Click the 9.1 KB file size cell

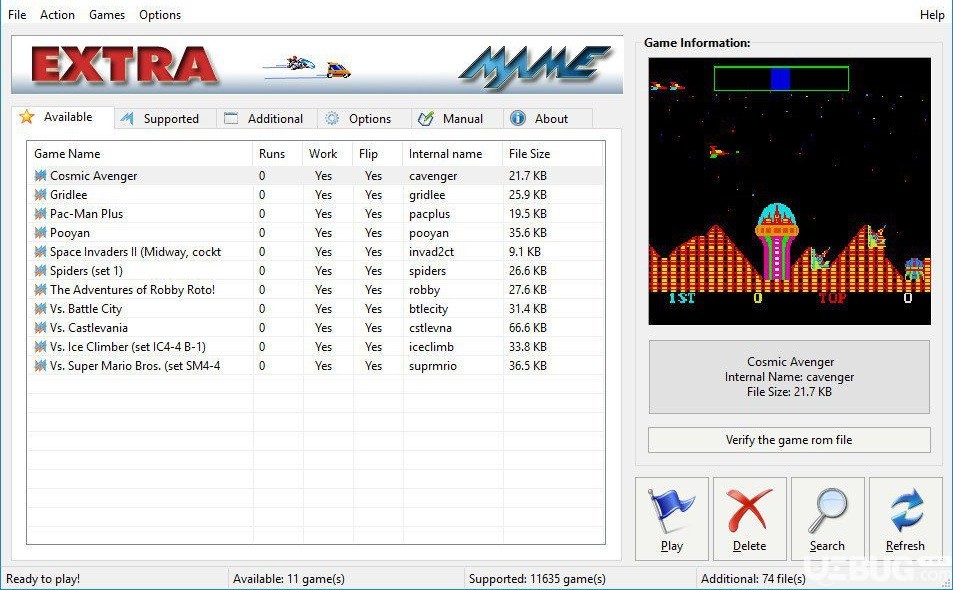coord(525,252)
